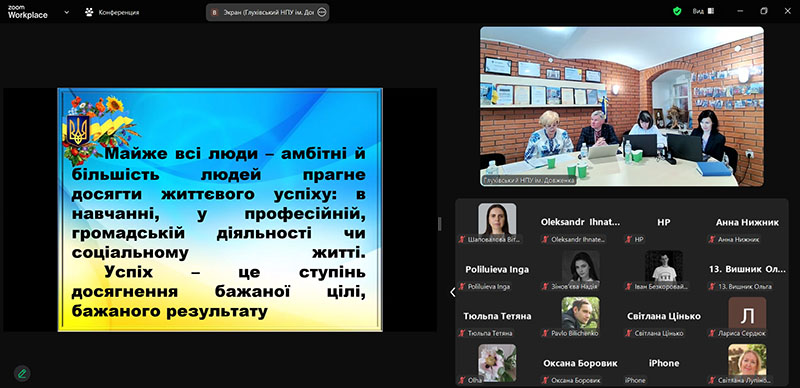The height and width of the screenshot is (388, 800).
Task: Click Pavlo Bilichenko video thumbnail
Action: coord(580,312)
